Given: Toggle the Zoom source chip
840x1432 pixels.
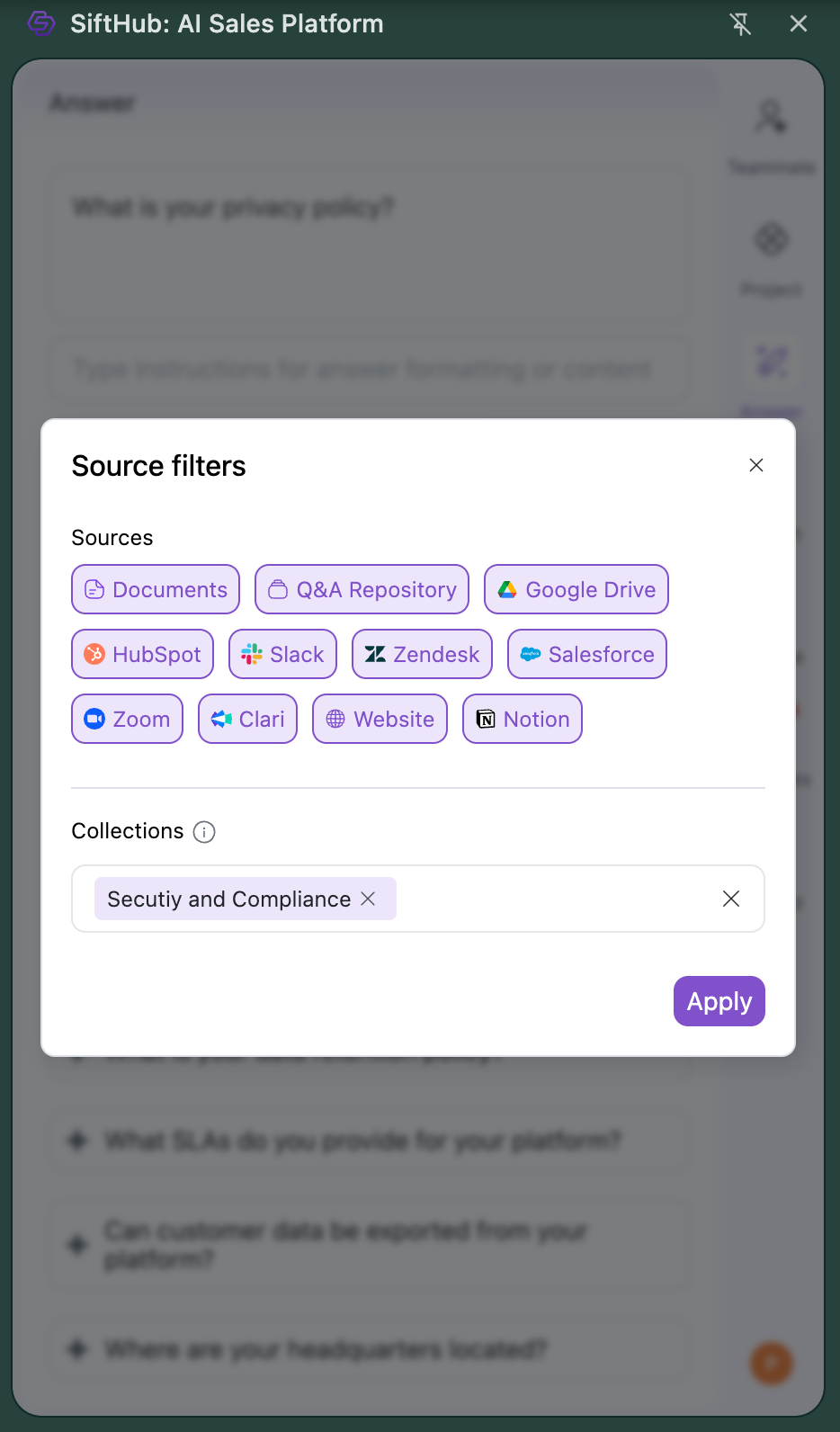Looking at the screenshot, I should 127,719.
